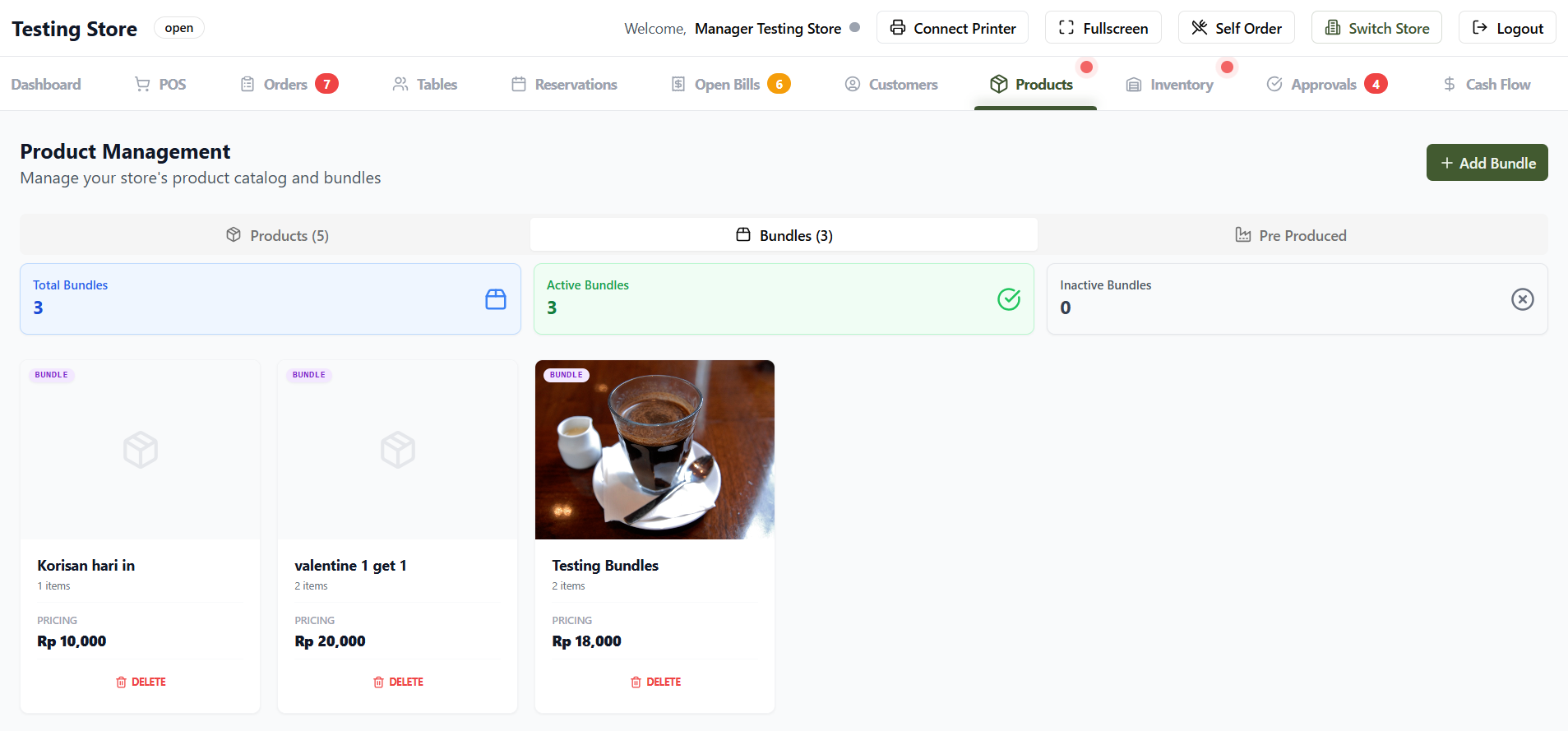This screenshot has width=1568, height=731.
Task: Open Self Order mode
Action: (x=1236, y=28)
